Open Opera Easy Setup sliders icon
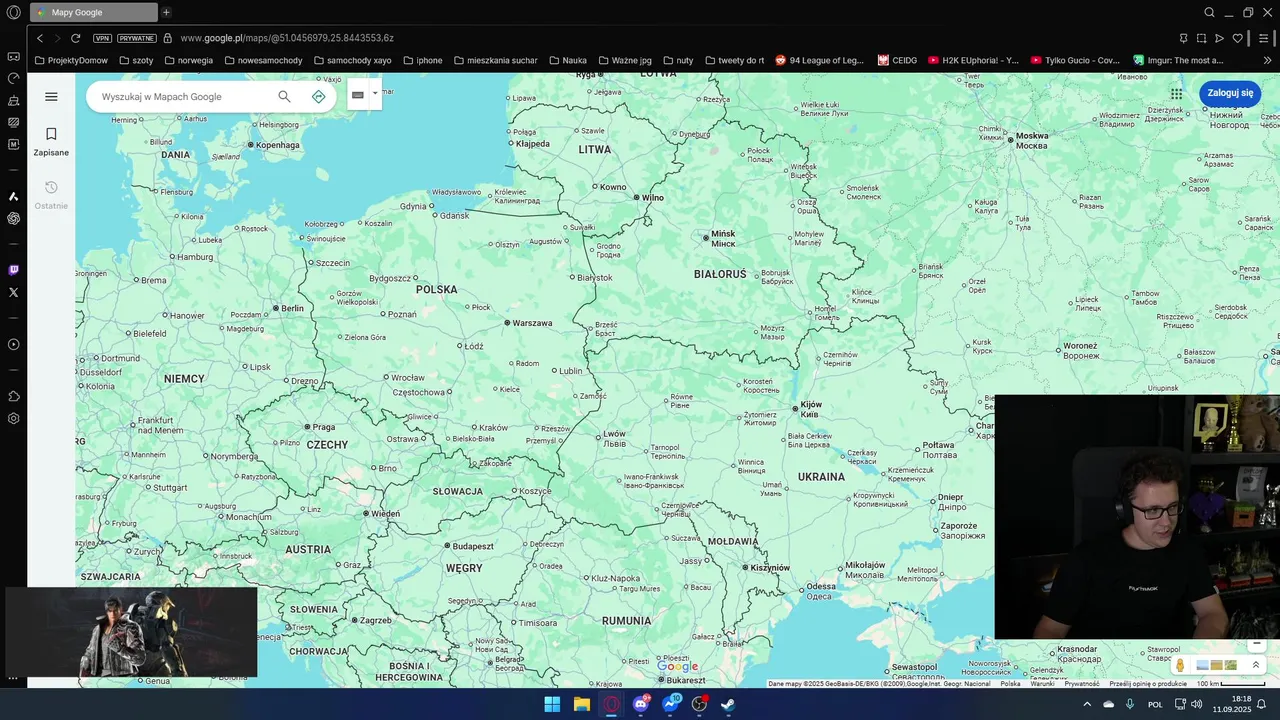 pyautogui.click(x=1264, y=38)
